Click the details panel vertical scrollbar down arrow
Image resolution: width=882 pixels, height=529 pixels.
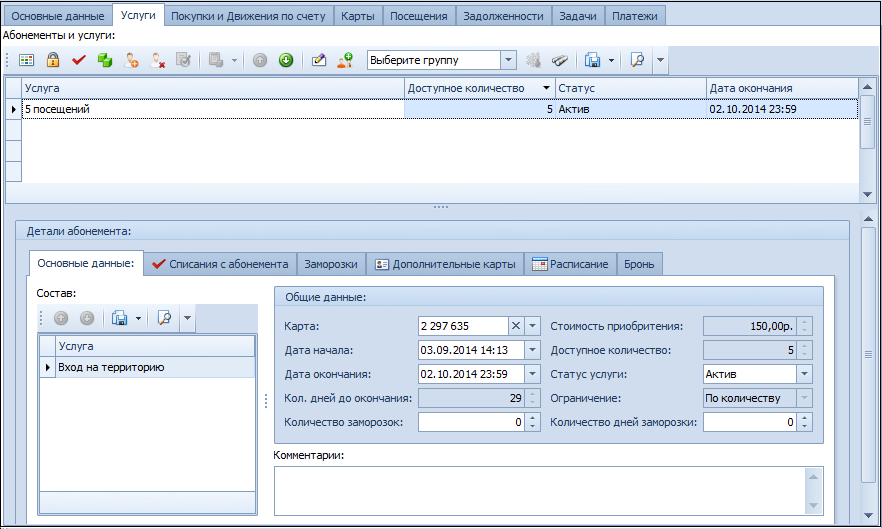click(868, 515)
